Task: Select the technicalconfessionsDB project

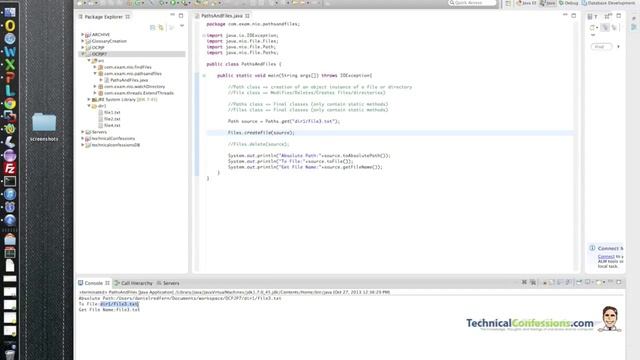Action: [x=116, y=145]
